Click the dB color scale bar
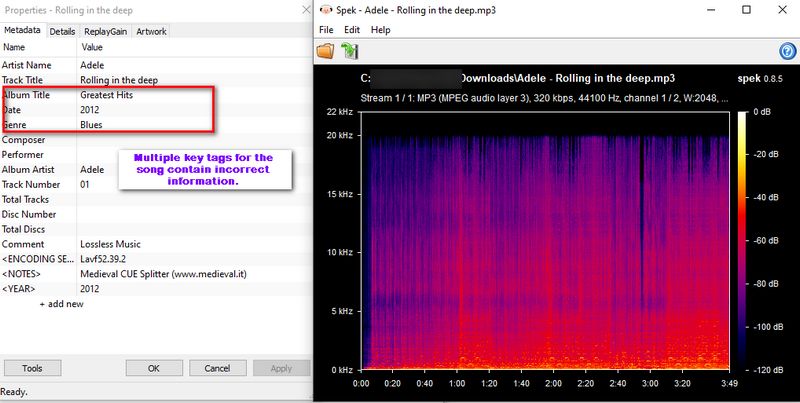Screen dimensions: 800x403 click(742, 241)
